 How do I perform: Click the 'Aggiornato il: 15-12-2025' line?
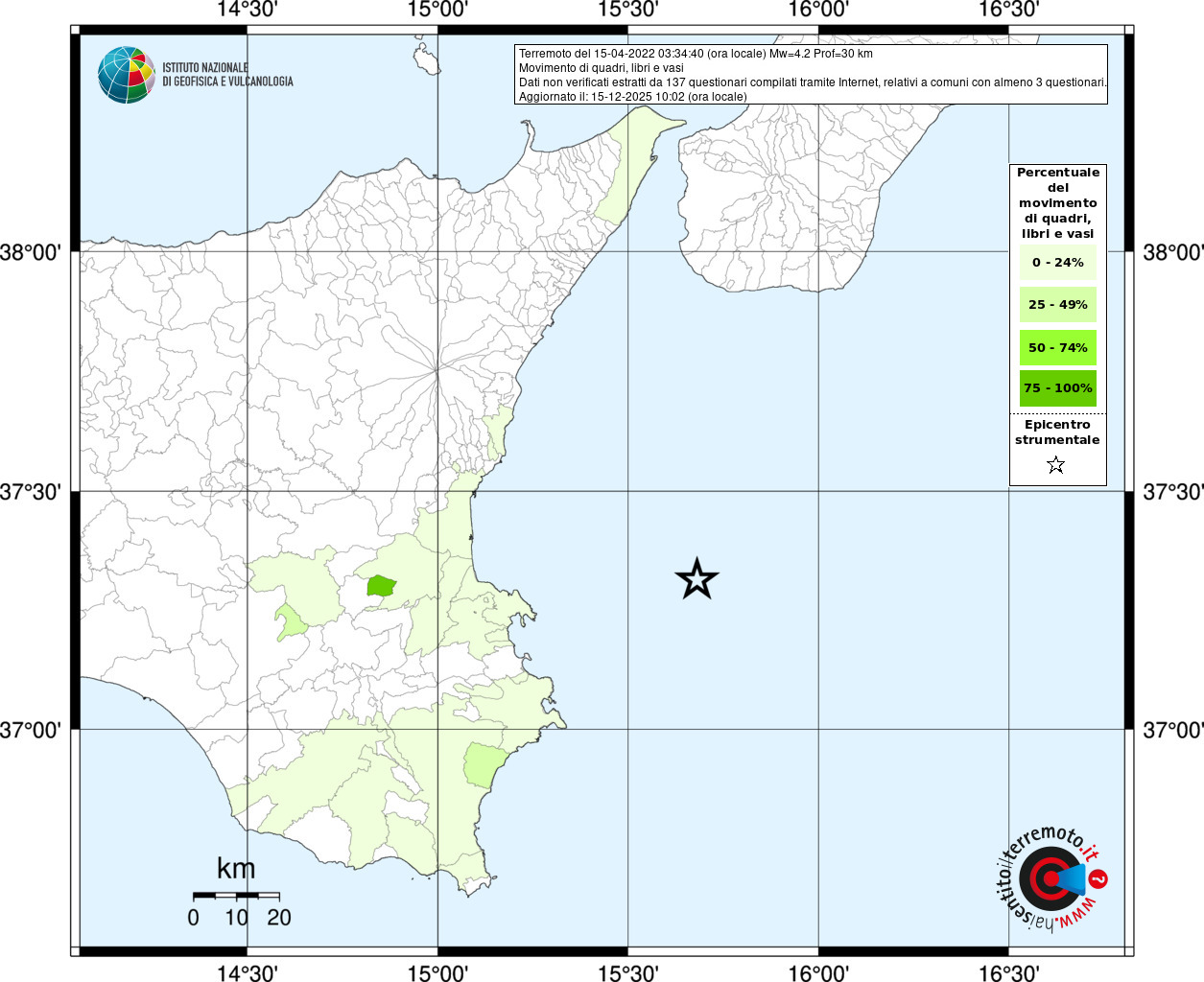632,97
